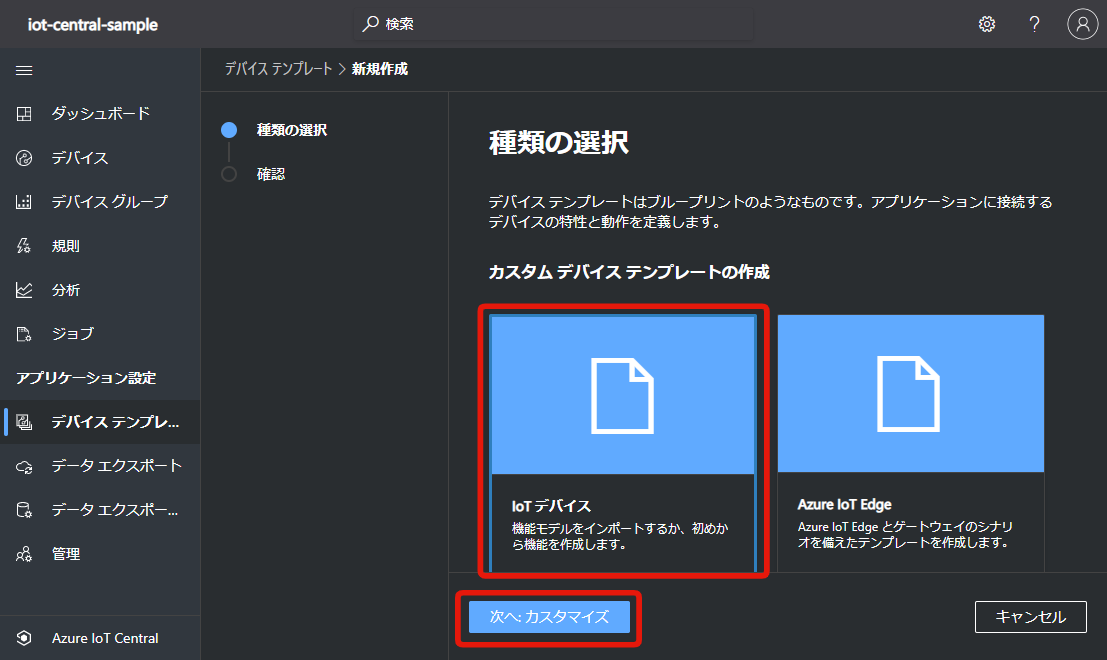
Task: Click the 次へ: カスタマイズ button
Action: [549, 617]
